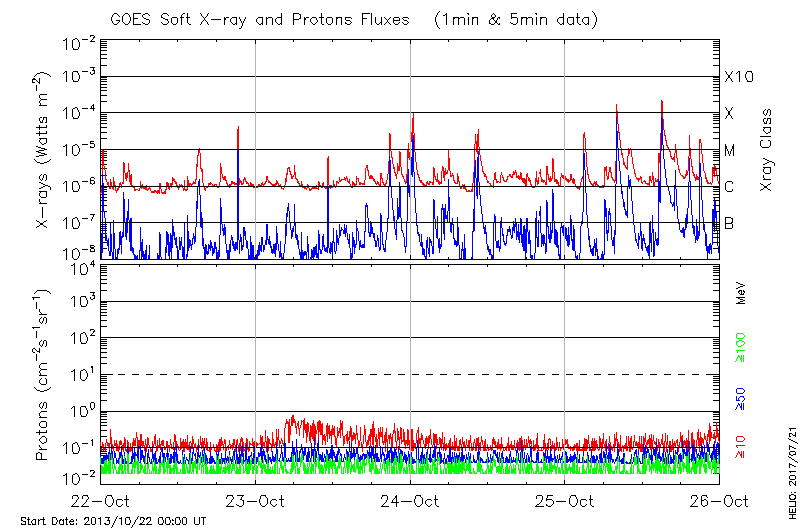The height and width of the screenshot is (530, 800).
Task: Select the C flare class label
Action: pyautogui.click(x=730, y=187)
